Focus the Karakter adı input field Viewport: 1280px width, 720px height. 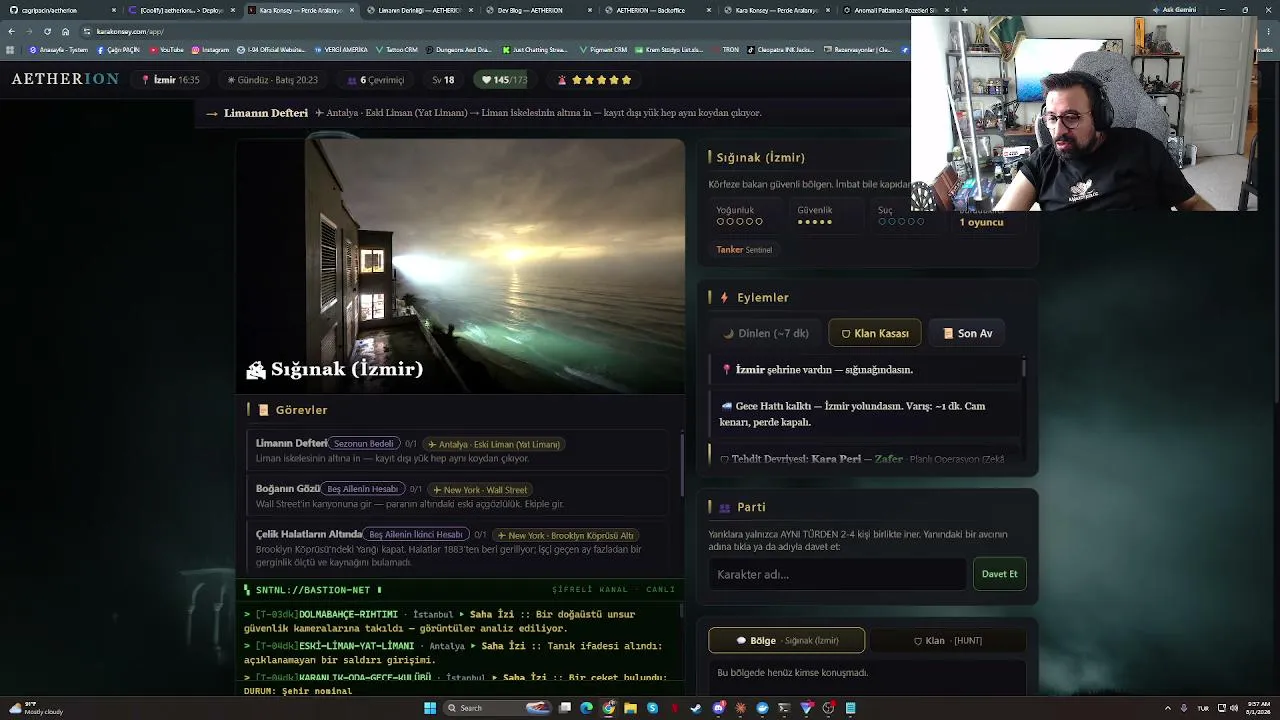pyautogui.click(x=836, y=574)
